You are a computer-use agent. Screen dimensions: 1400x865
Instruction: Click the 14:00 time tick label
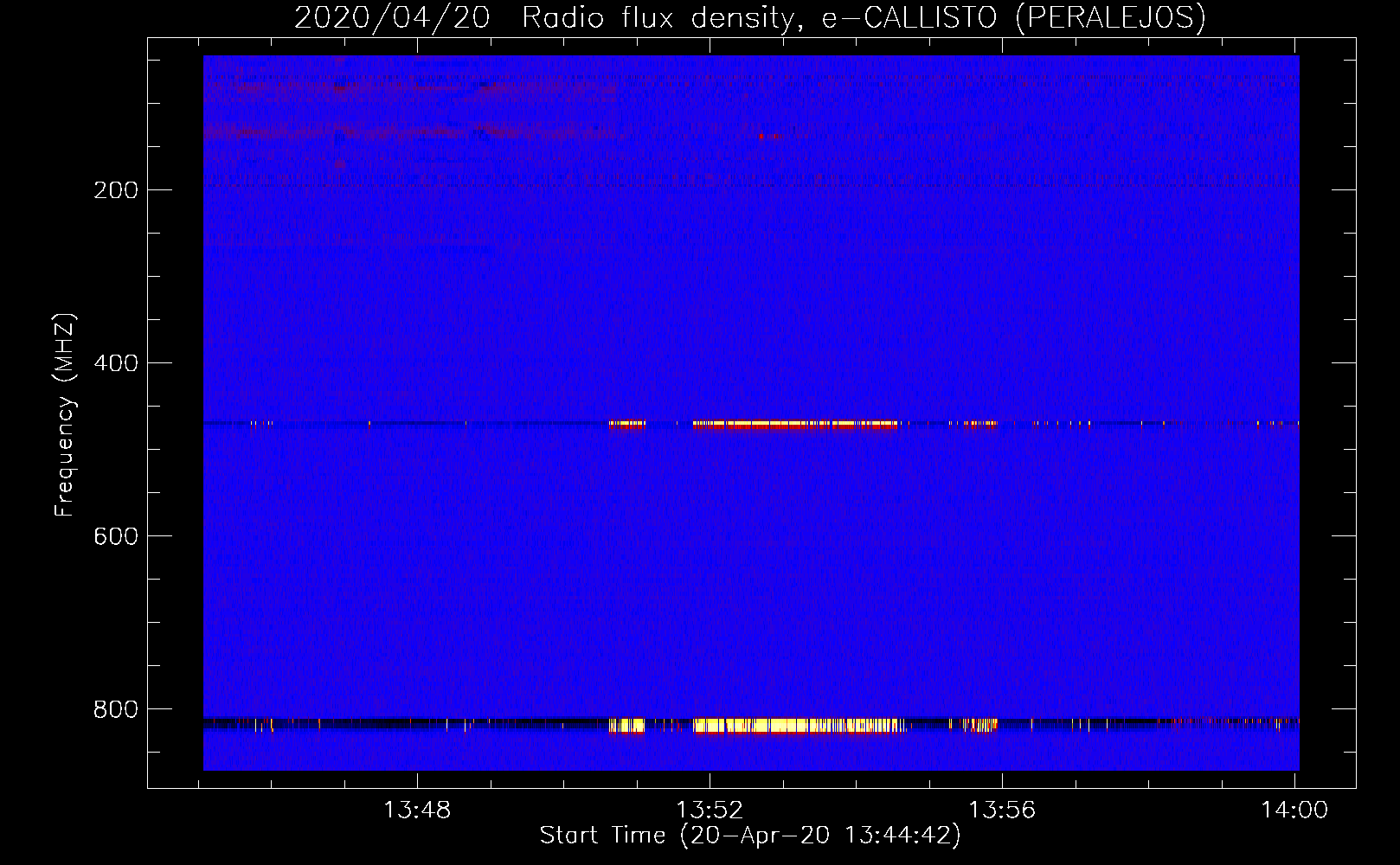pos(1294,811)
